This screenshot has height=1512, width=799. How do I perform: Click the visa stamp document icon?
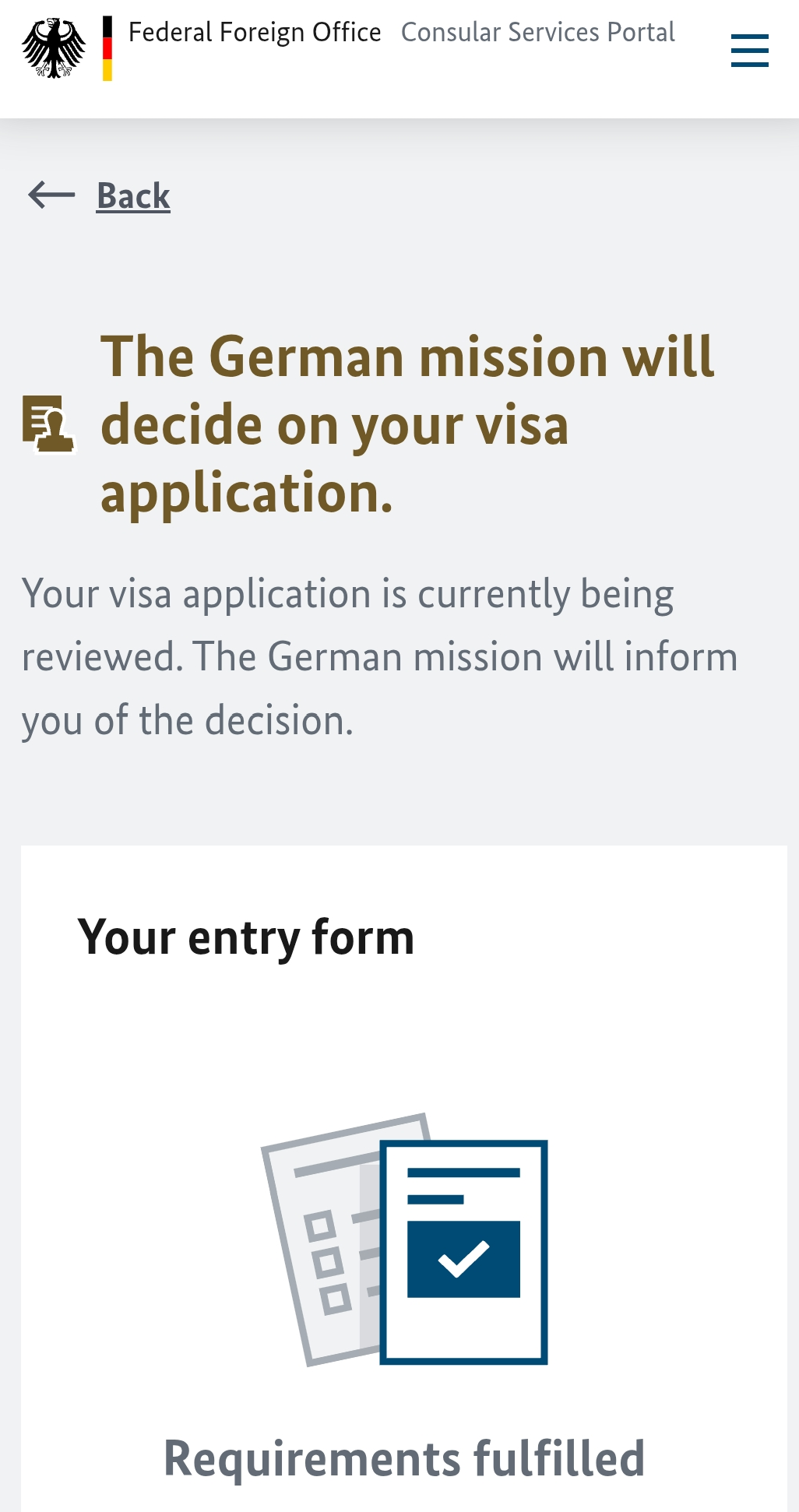click(48, 424)
